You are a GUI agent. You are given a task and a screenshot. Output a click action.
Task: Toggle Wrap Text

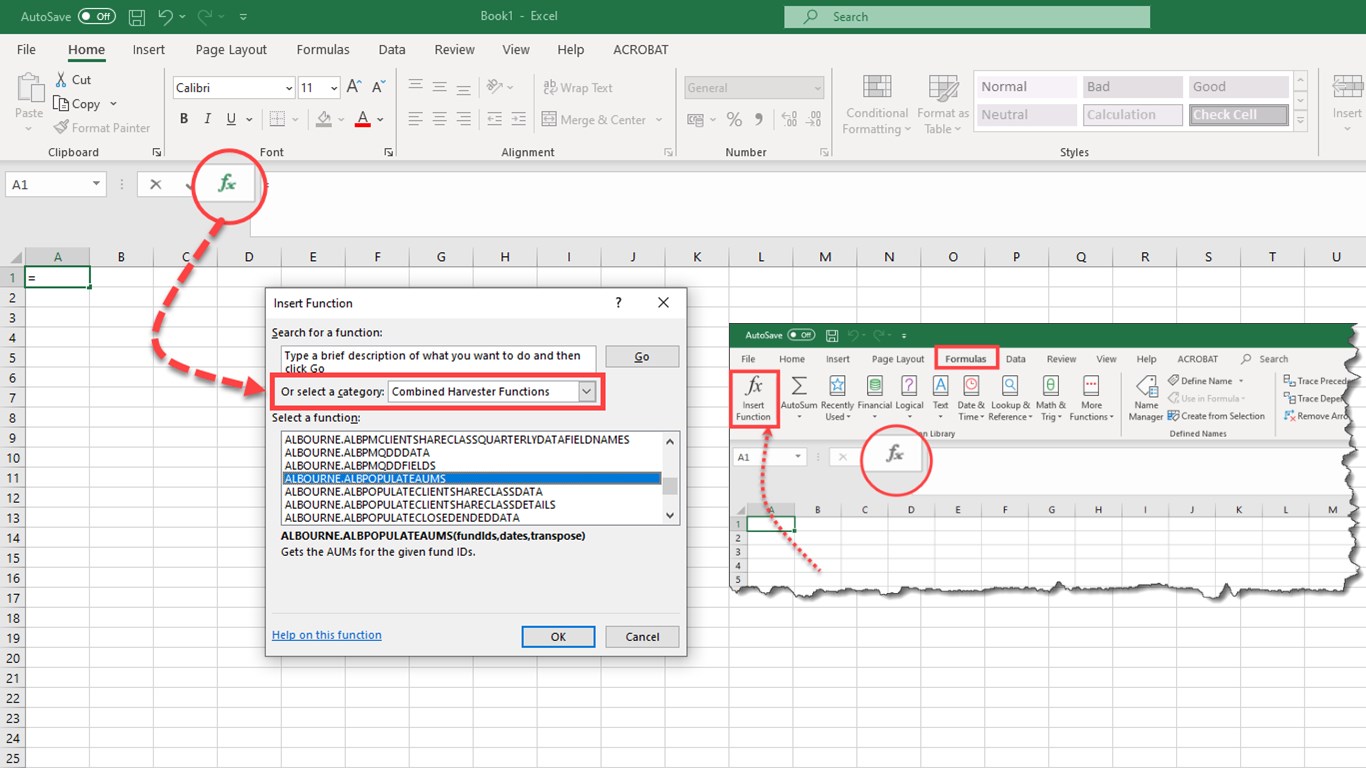578,88
